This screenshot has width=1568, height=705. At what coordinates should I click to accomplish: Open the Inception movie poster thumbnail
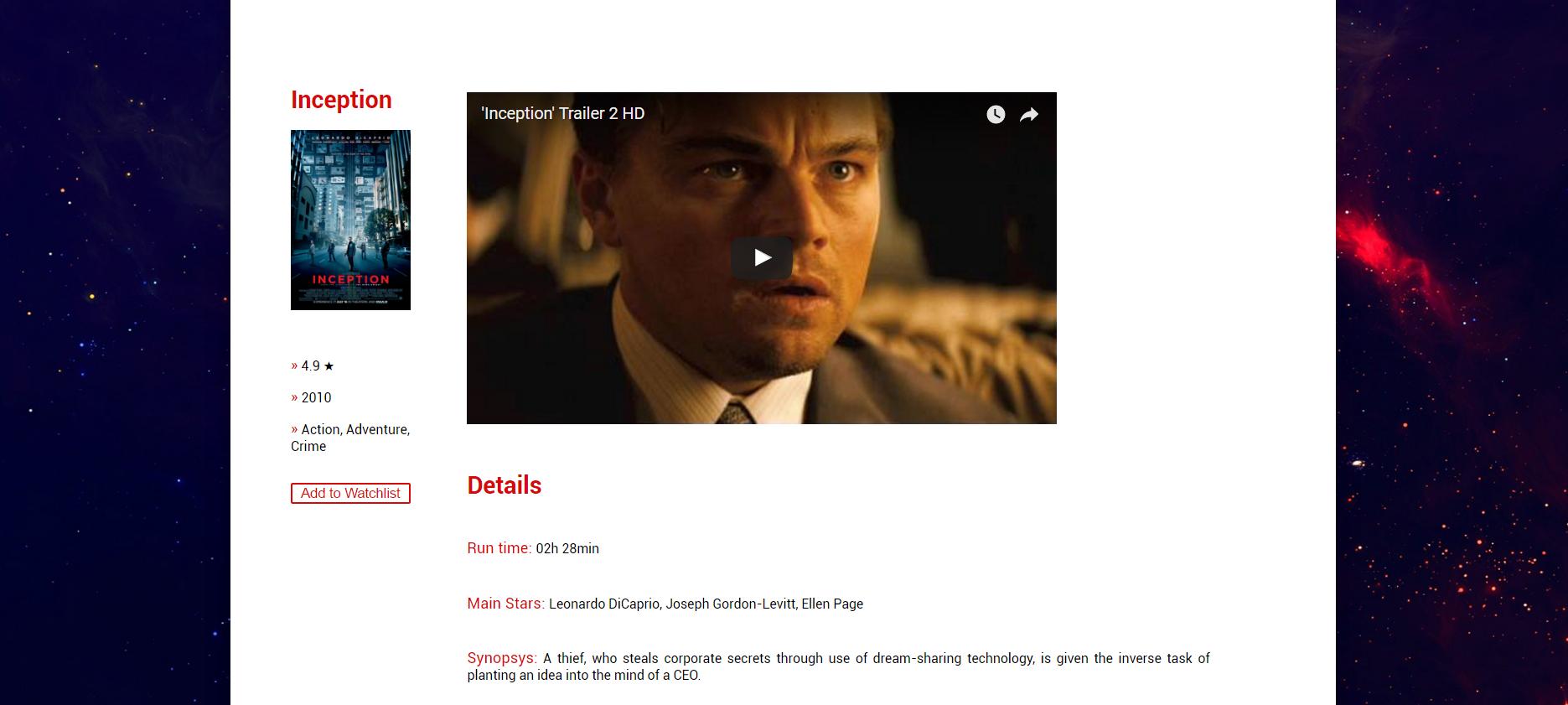350,220
